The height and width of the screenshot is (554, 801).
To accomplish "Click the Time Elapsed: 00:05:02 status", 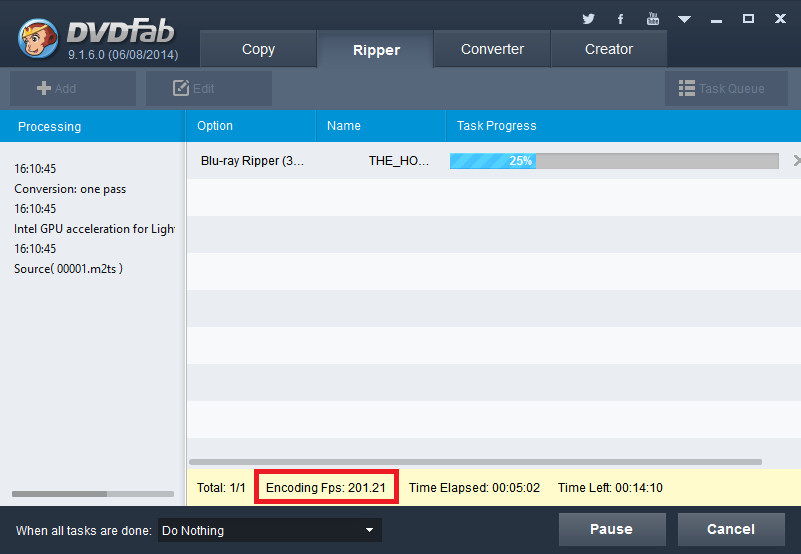I will (x=474, y=488).
